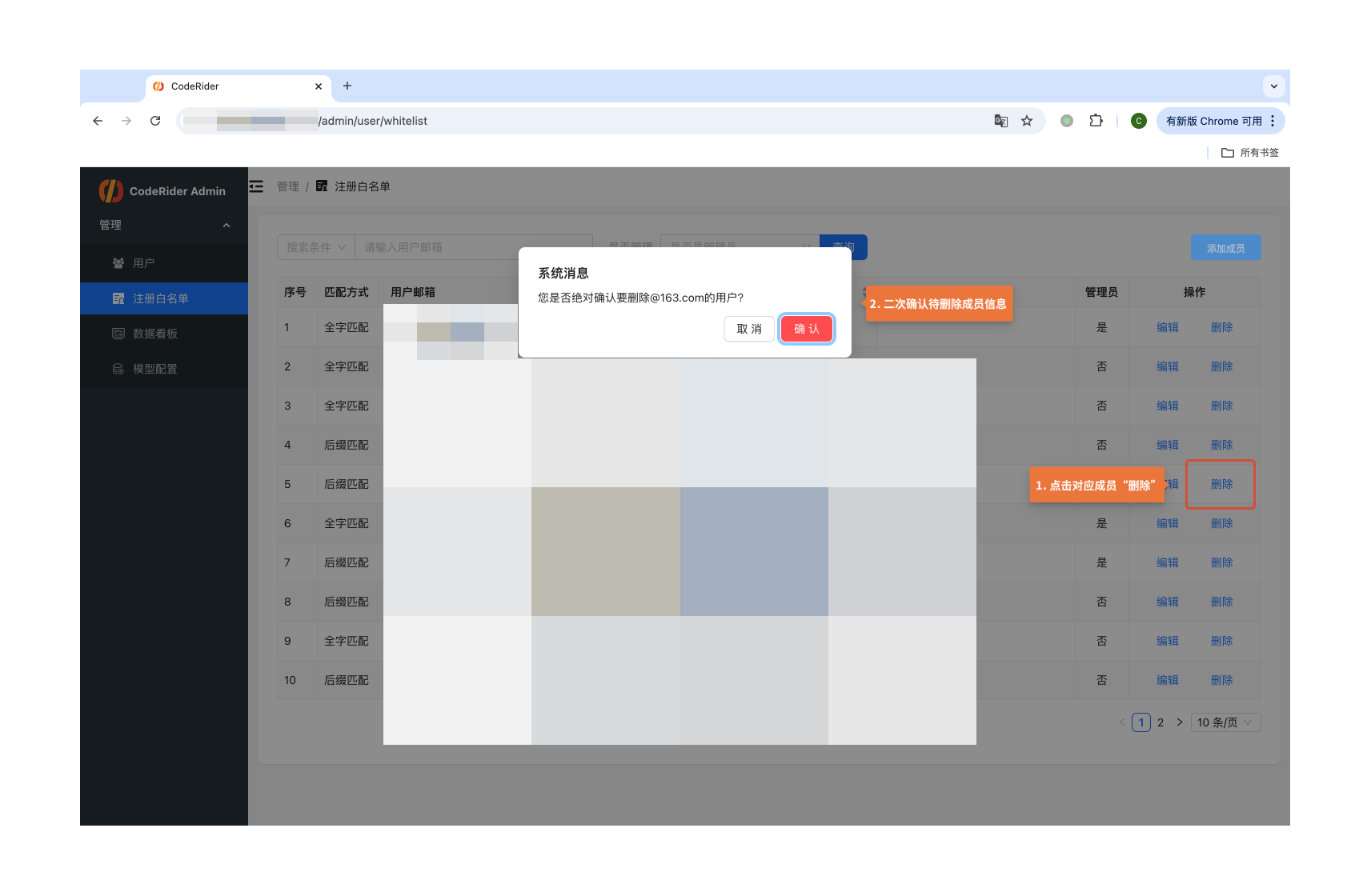Open the extensions puzzle icon
This screenshot has height=896, width=1371.
[x=1096, y=121]
